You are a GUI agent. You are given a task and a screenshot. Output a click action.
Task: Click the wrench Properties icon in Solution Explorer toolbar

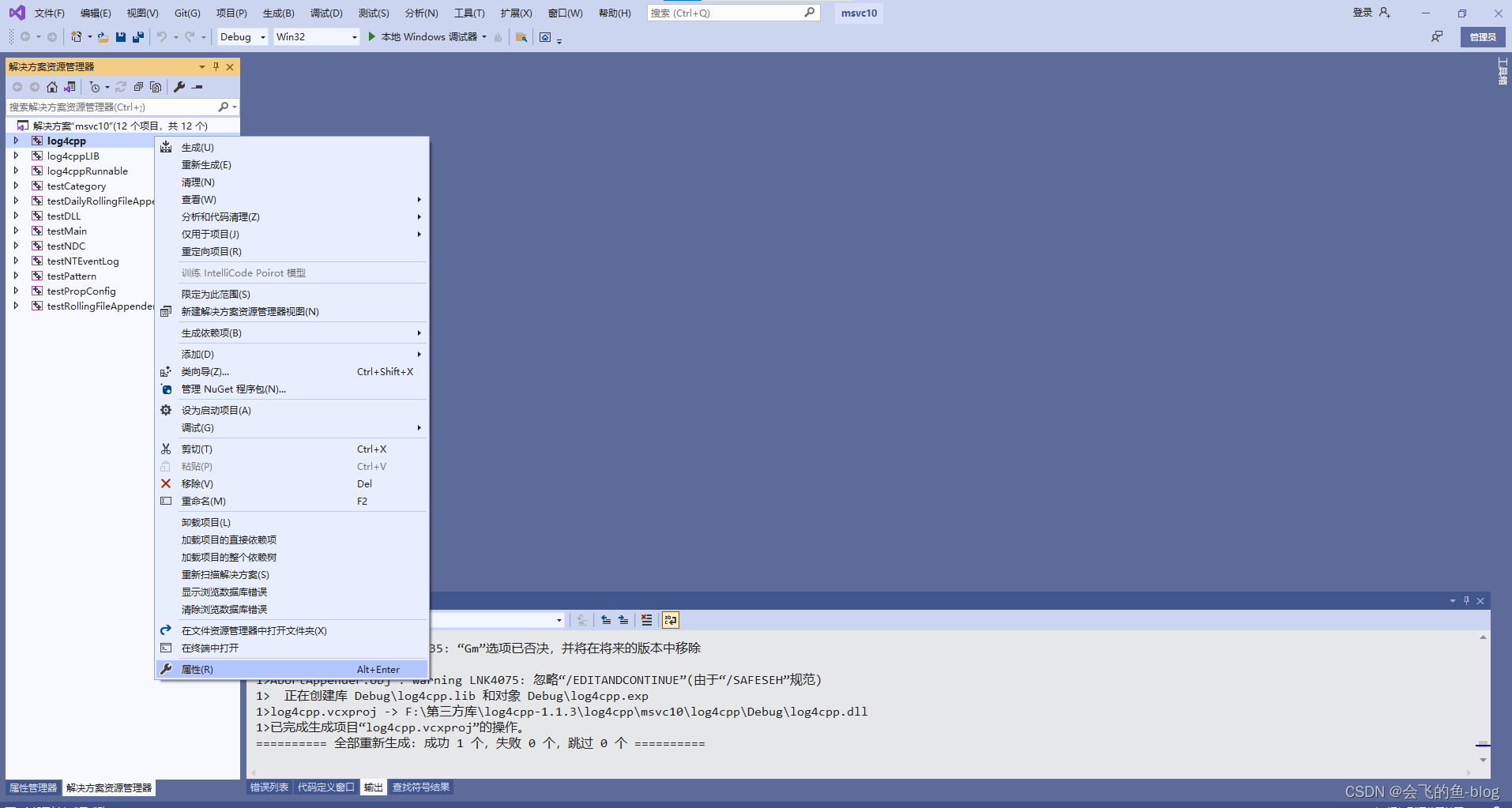point(179,87)
